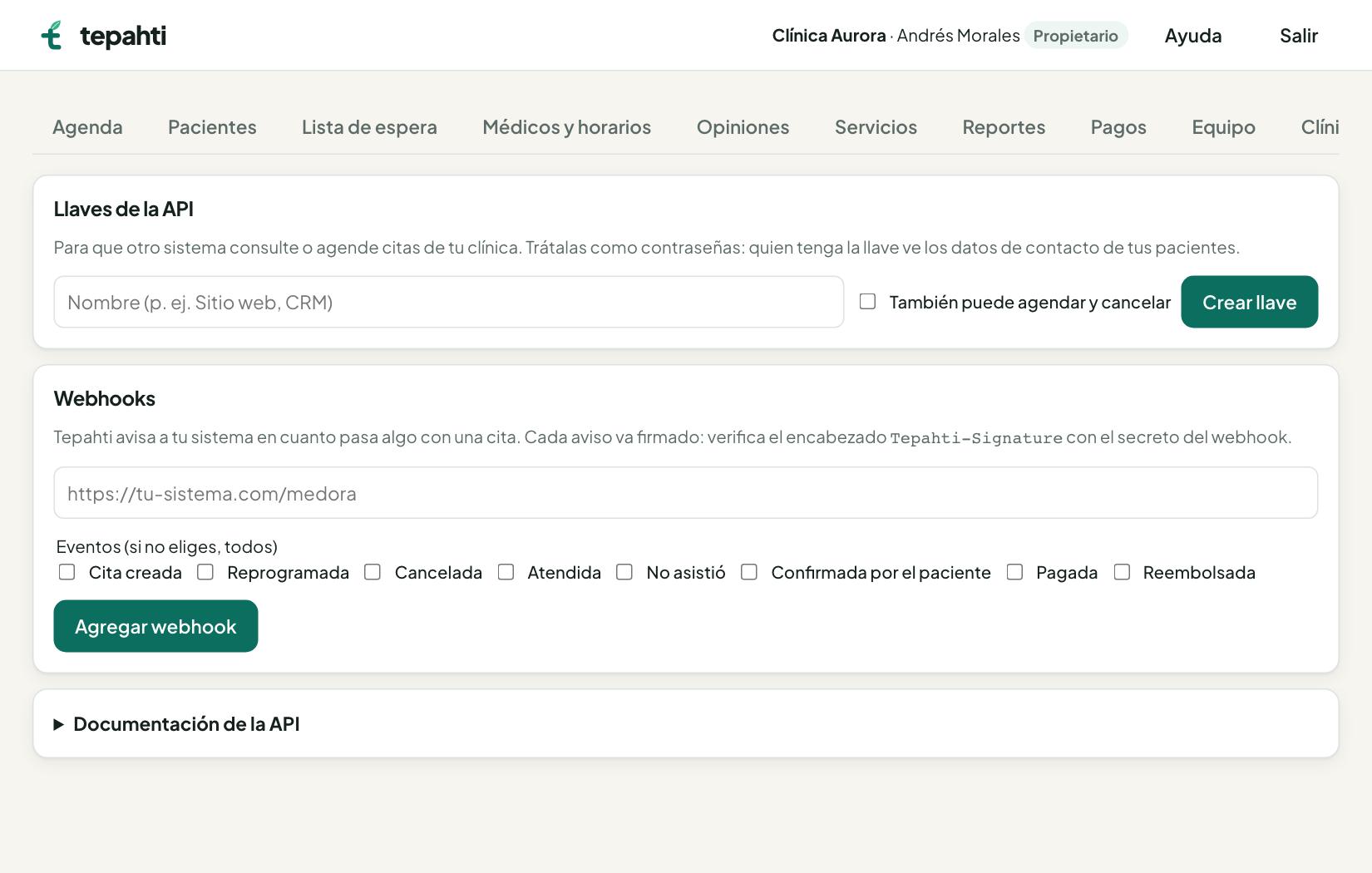Click the Eventos (si no eliges, todos) label
The width and height of the screenshot is (1372, 873).
click(166, 546)
